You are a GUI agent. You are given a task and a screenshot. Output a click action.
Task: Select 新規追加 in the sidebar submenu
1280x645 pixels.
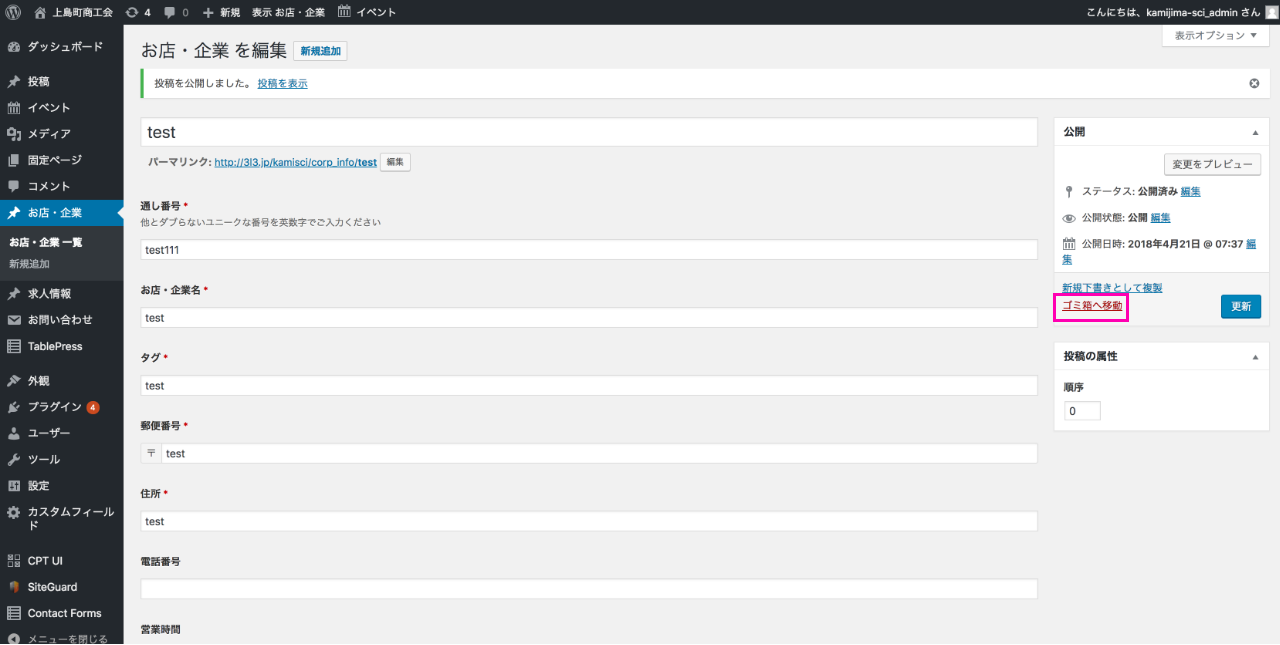coord(29,264)
